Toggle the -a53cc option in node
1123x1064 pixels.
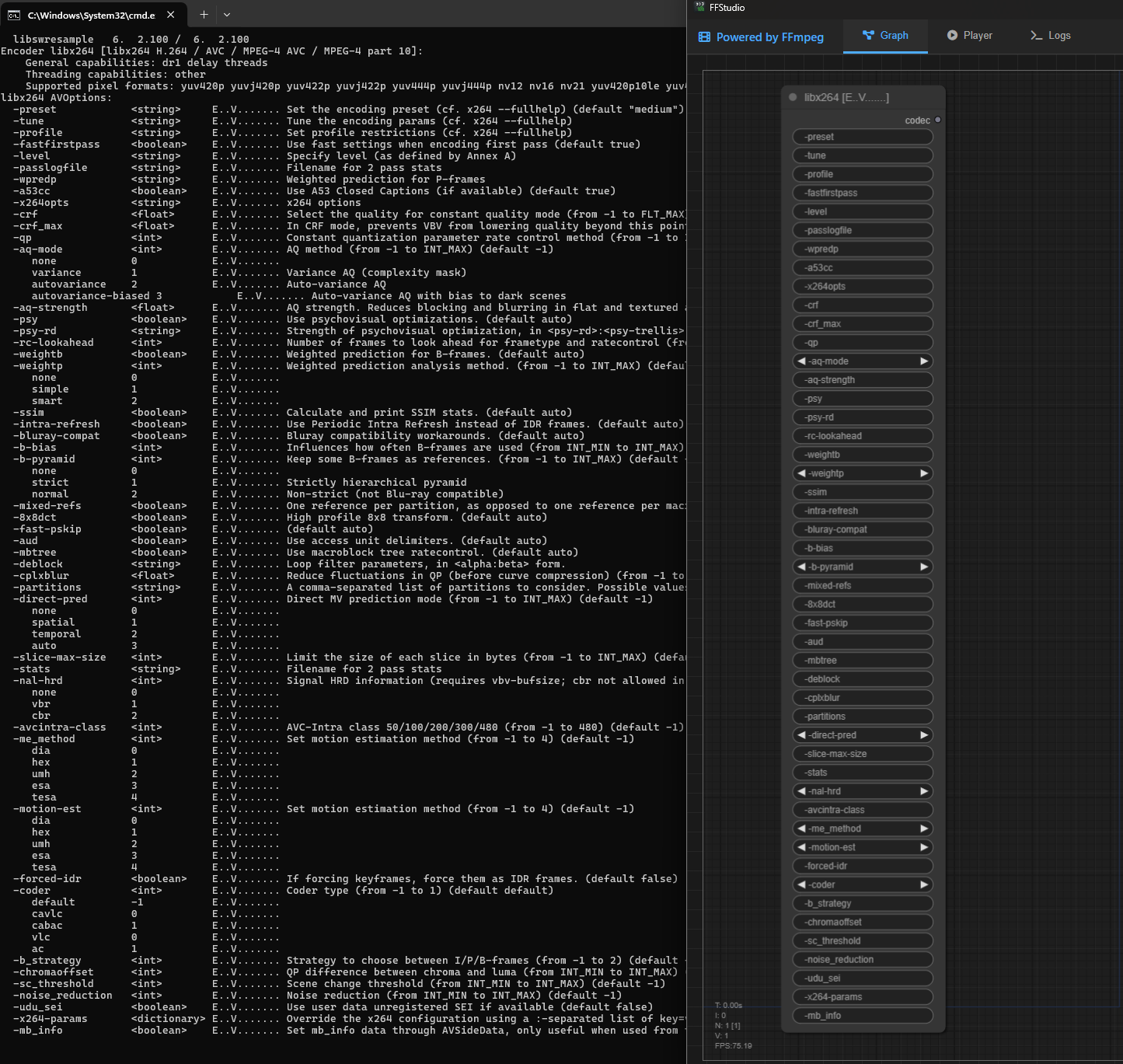pyautogui.click(x=863, y=267)
